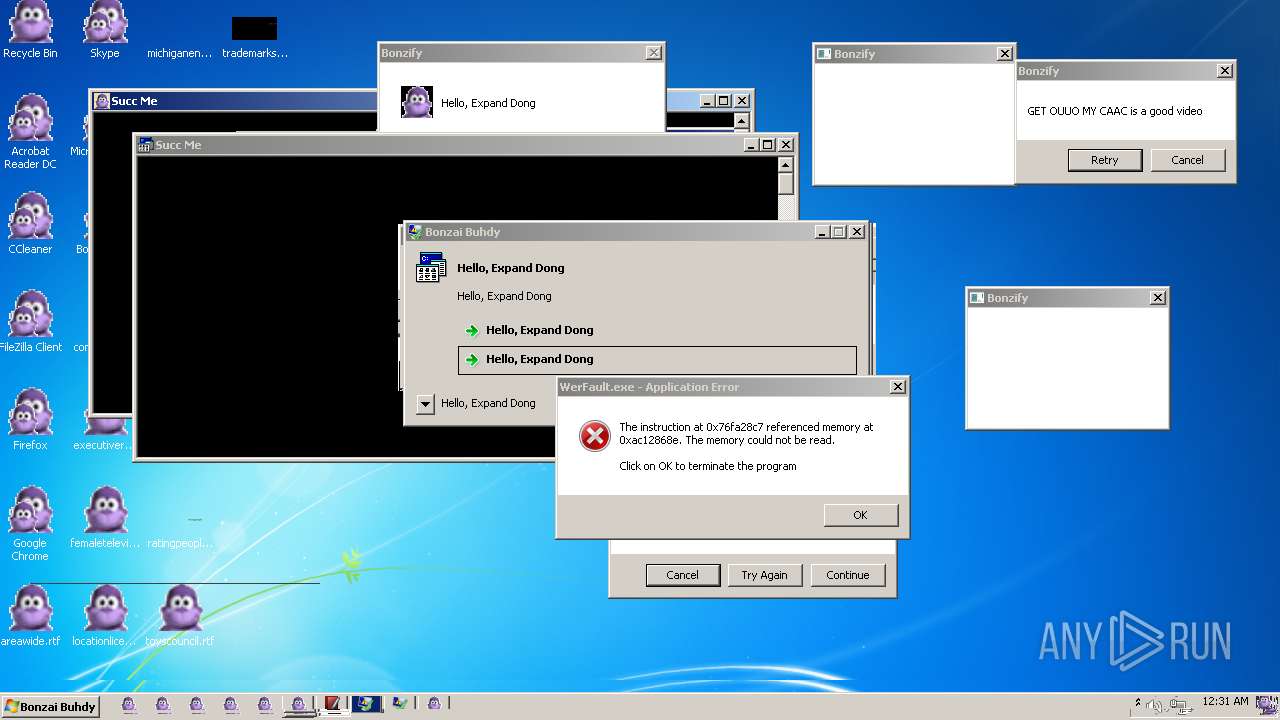Launch Firefox from the desktop

(x=30, y=419)
